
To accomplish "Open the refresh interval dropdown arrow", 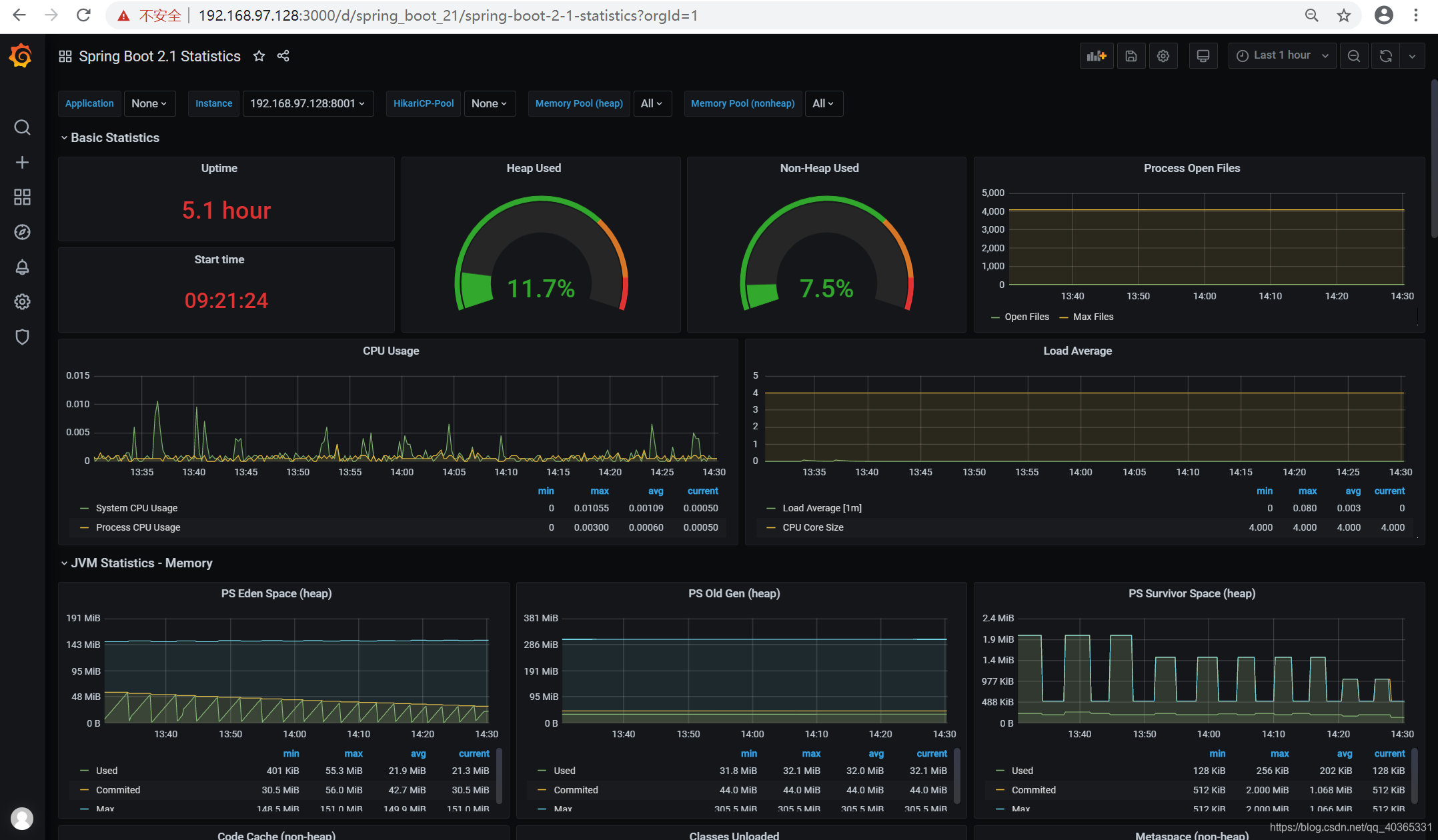I will coord(1413,56).
